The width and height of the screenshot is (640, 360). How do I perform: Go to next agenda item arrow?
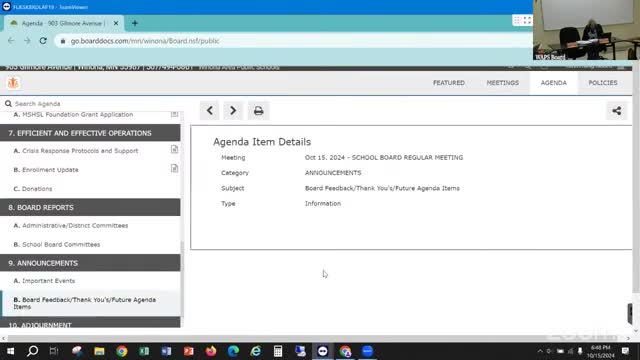click(x=233, y=111)
